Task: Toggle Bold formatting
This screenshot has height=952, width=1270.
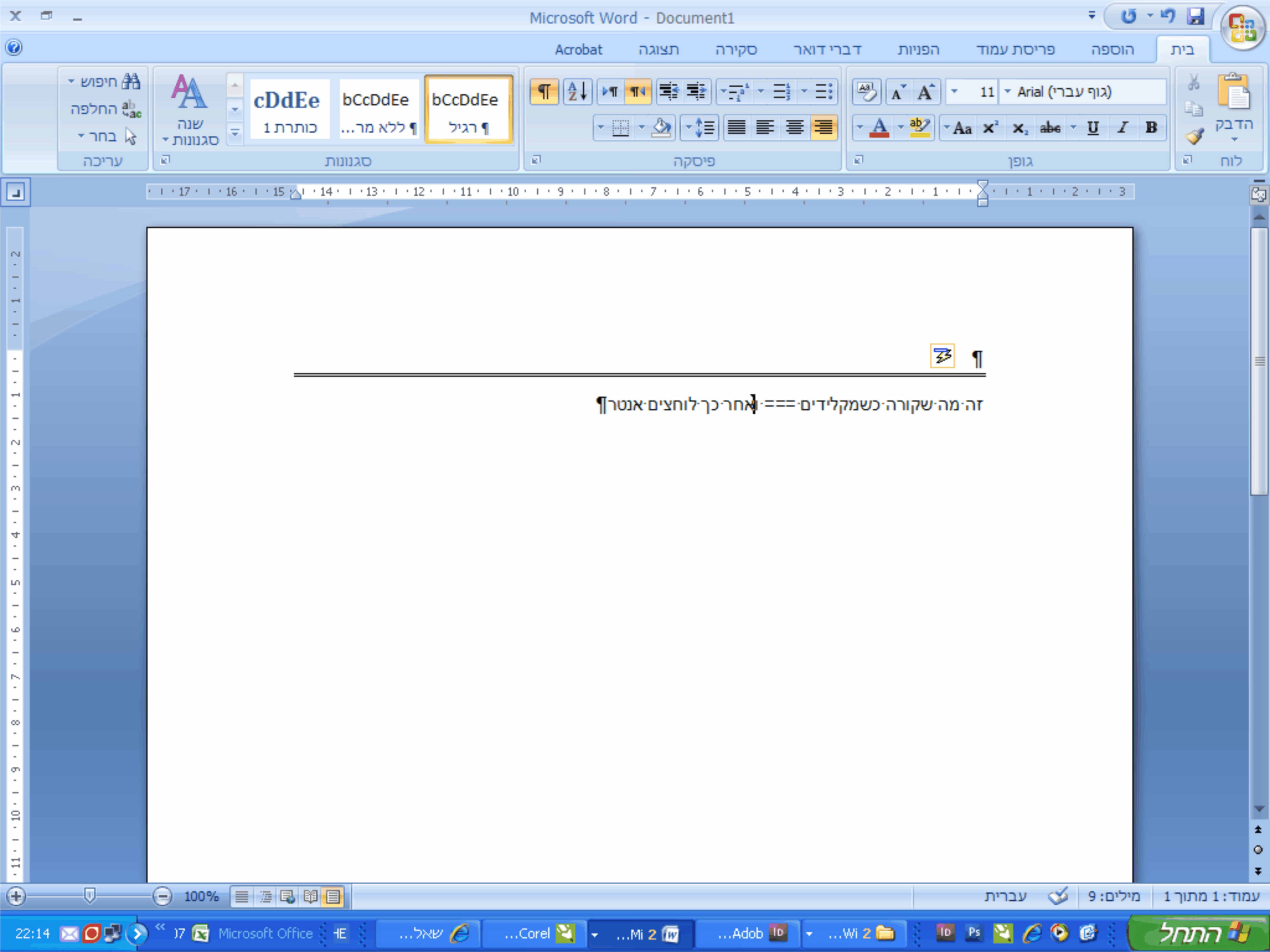Action: click(x=1151, y=127)
